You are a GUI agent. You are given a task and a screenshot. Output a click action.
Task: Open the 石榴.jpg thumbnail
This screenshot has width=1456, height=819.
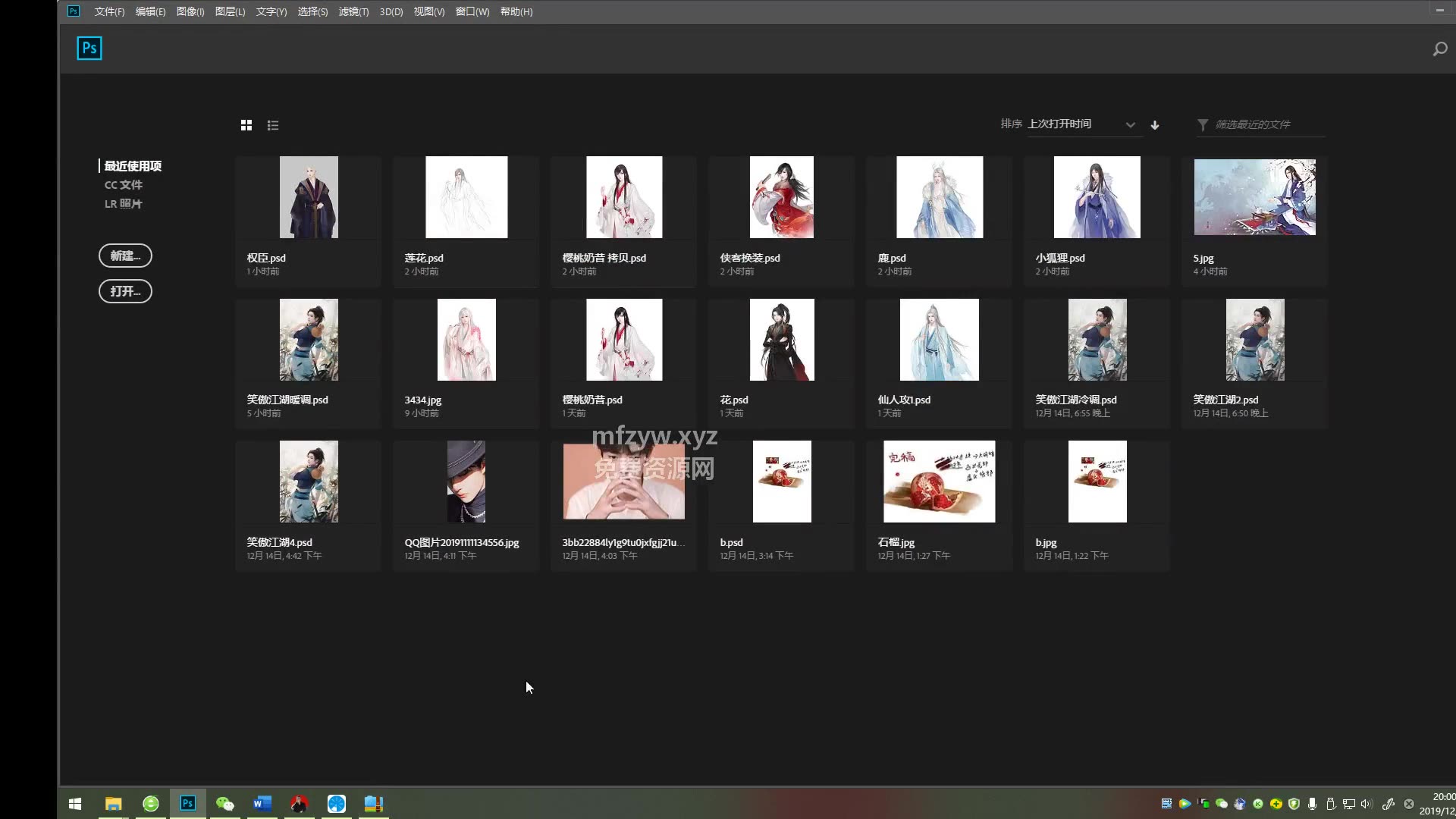(x=940, y=482)
